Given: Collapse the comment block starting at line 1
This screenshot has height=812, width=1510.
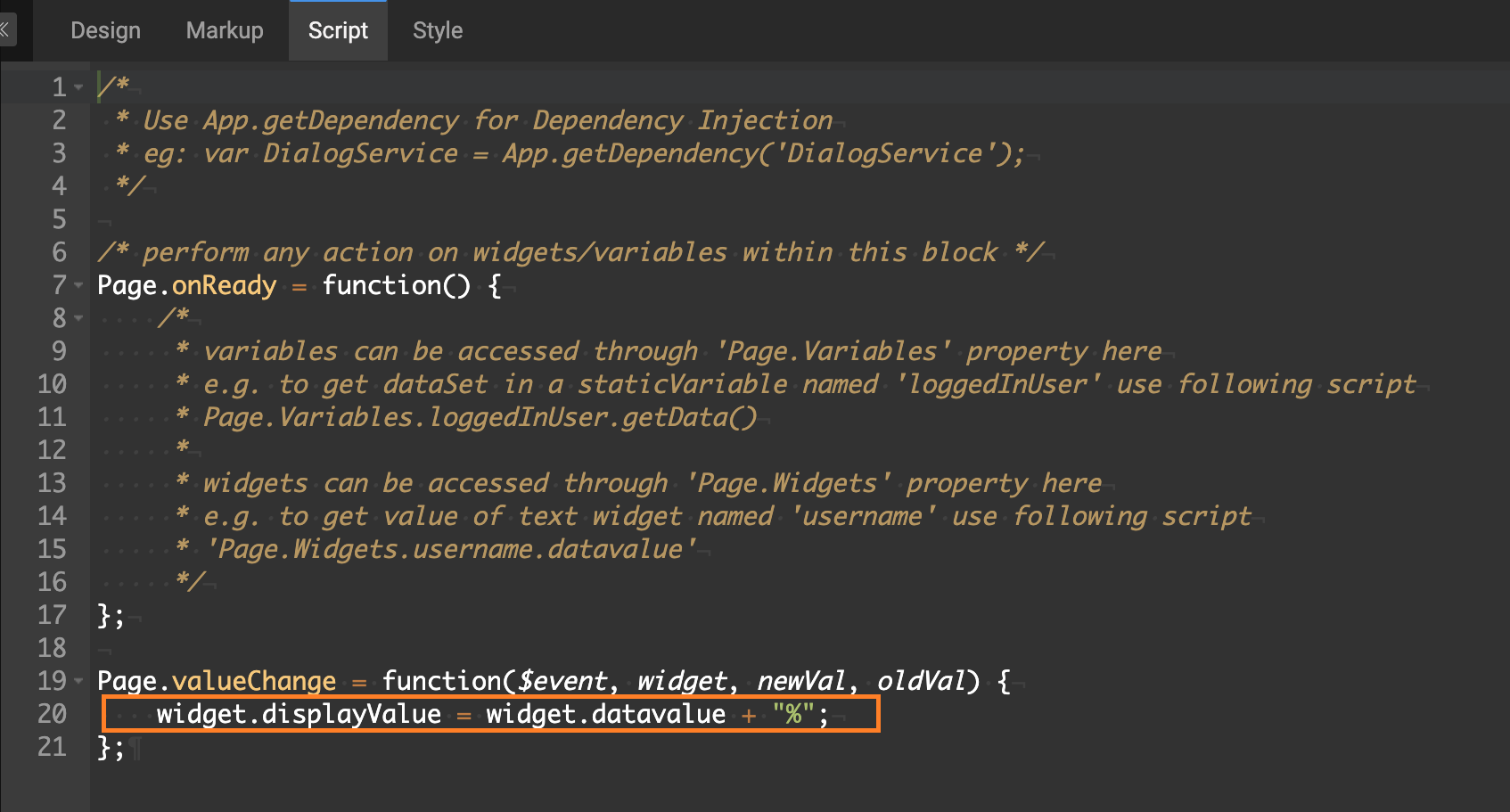Looking at the screenshot, I should [x=79, y=87].
